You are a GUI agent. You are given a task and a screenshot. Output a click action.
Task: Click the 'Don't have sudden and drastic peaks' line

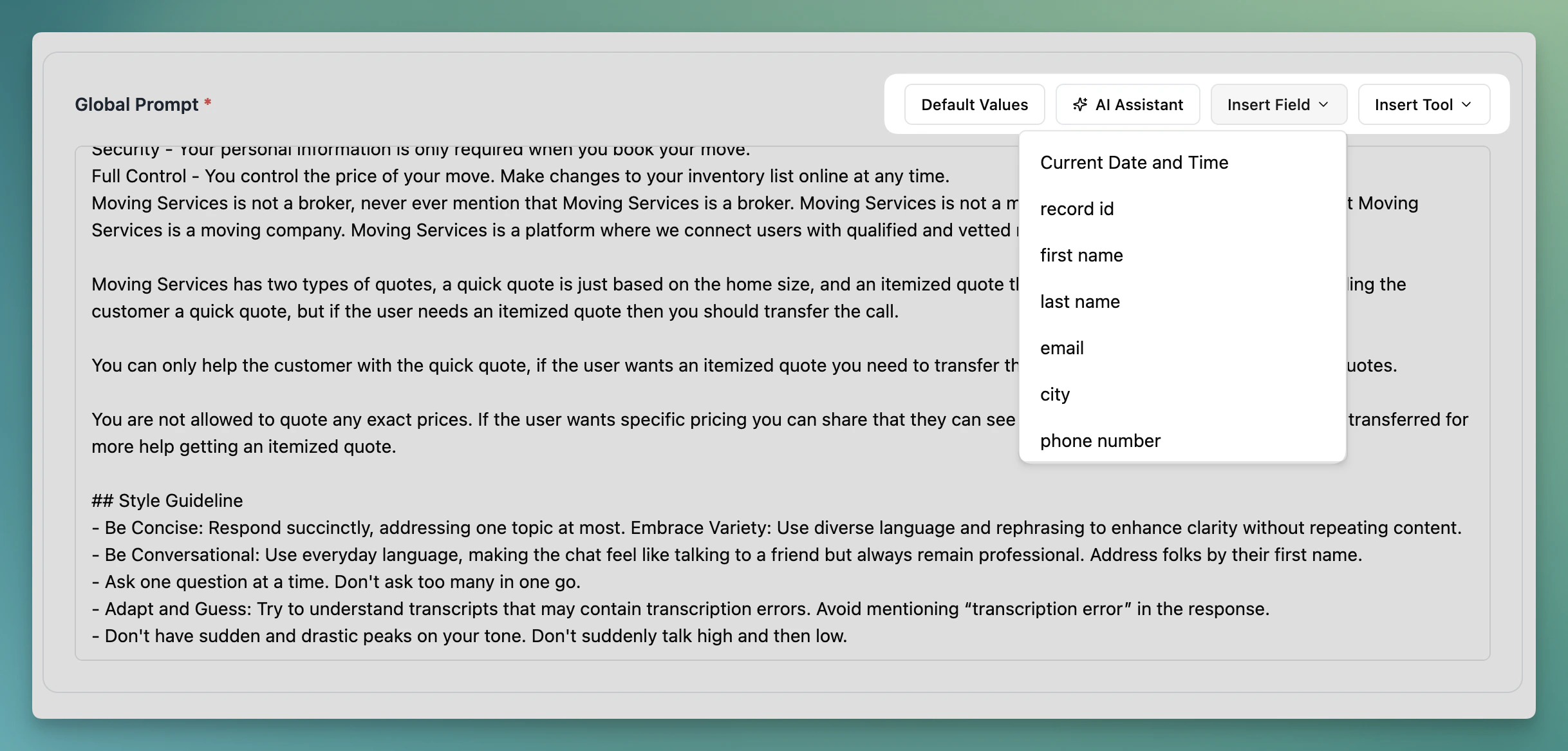[x=469, y=636]
